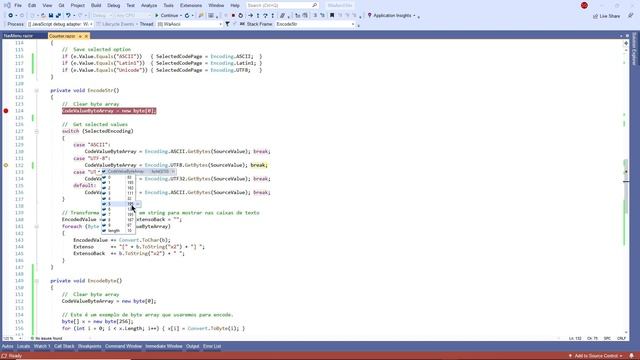Open the Lifecycle Events dropdown

tap(117, 24)
